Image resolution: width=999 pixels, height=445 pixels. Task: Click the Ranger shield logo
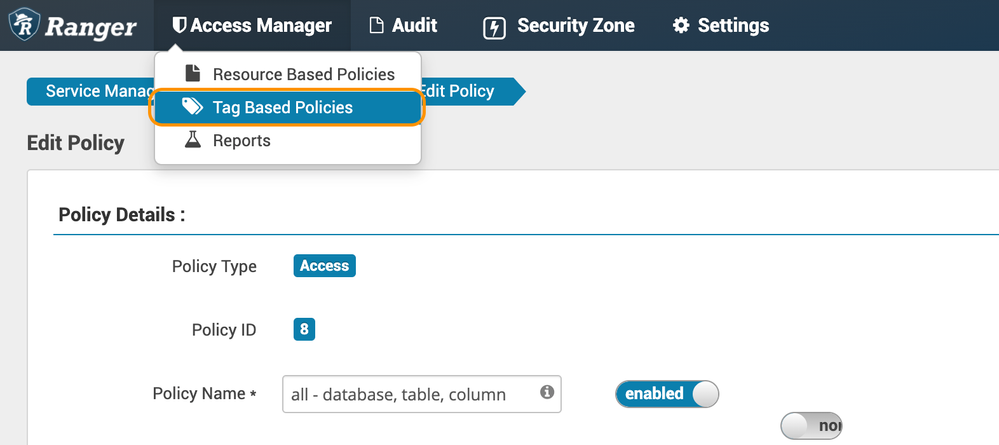tap(22, 26)
